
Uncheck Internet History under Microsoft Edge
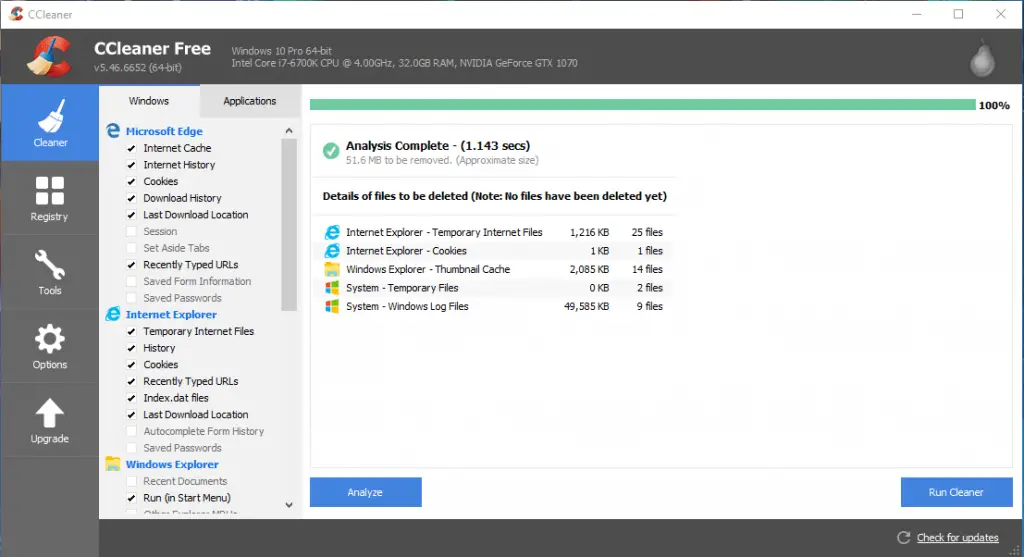(131, 165)
